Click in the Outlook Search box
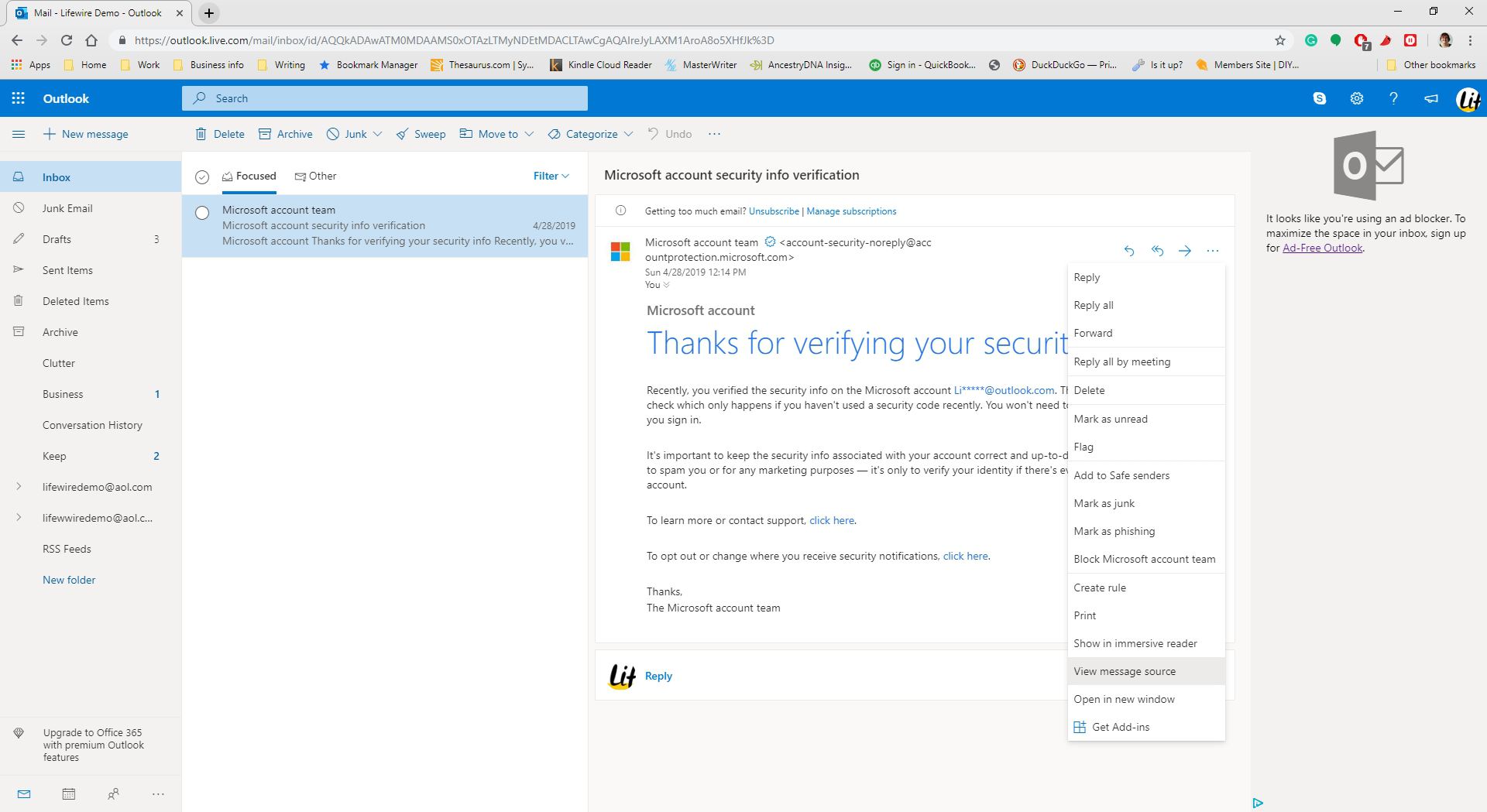 click(385, 98)
